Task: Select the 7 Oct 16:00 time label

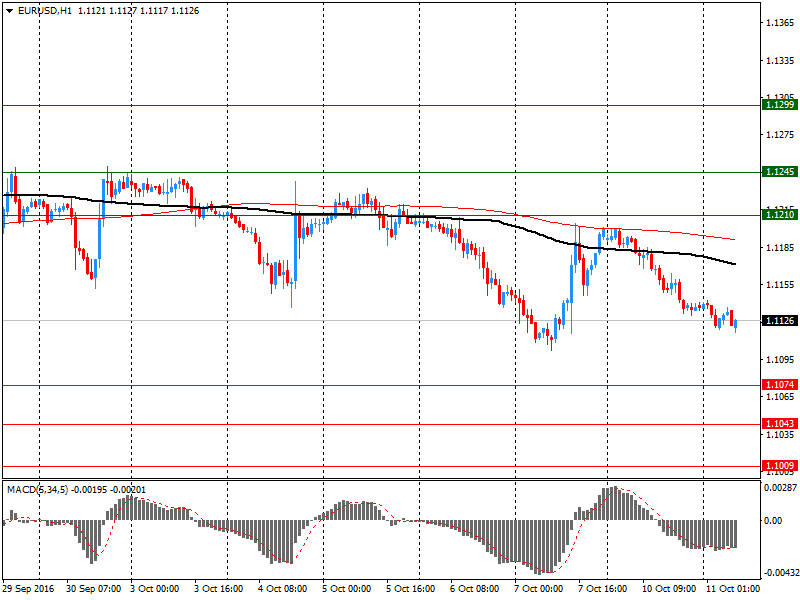Action: pyautogui.click(x=603, y=589)
